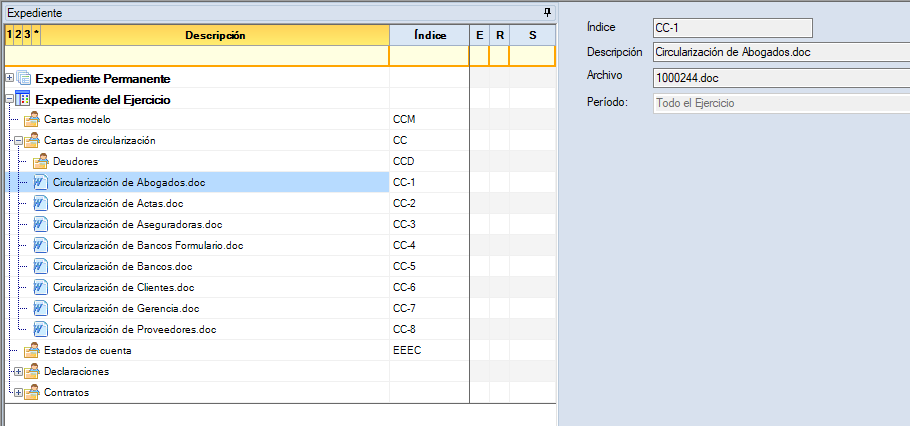Pin the Expediente panel with pushpin icon
Screen dimensions: 910x426
point(547,12)
